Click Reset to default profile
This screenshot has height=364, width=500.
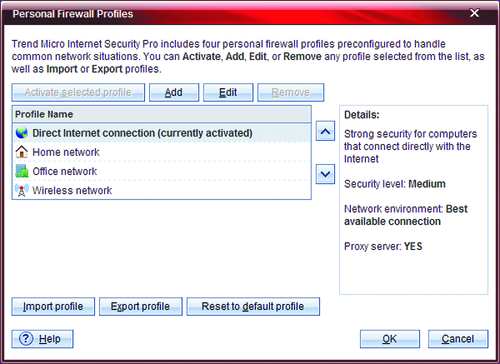(253, 306)
